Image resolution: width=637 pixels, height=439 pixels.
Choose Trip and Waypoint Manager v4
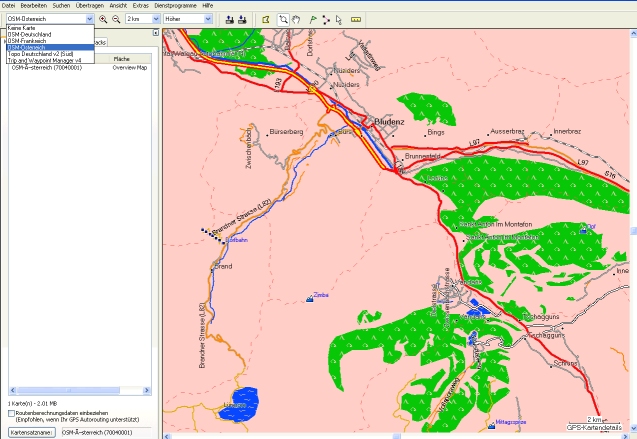tap(50, 60)
